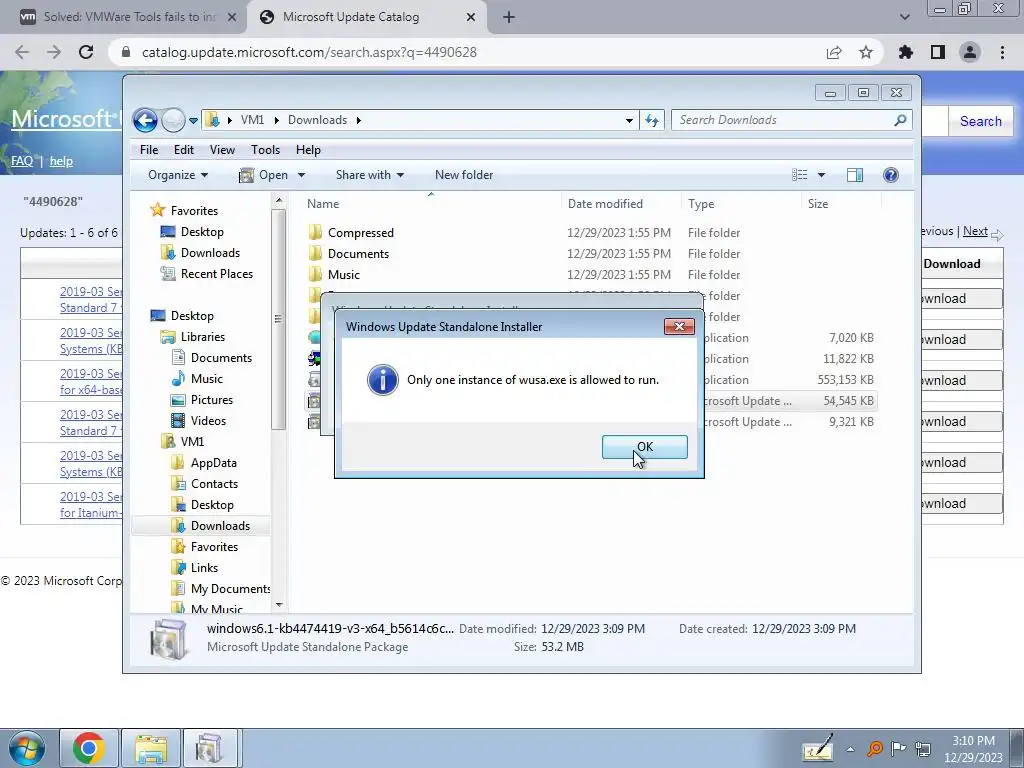Open the Share with dropdown

coord(370,175)
